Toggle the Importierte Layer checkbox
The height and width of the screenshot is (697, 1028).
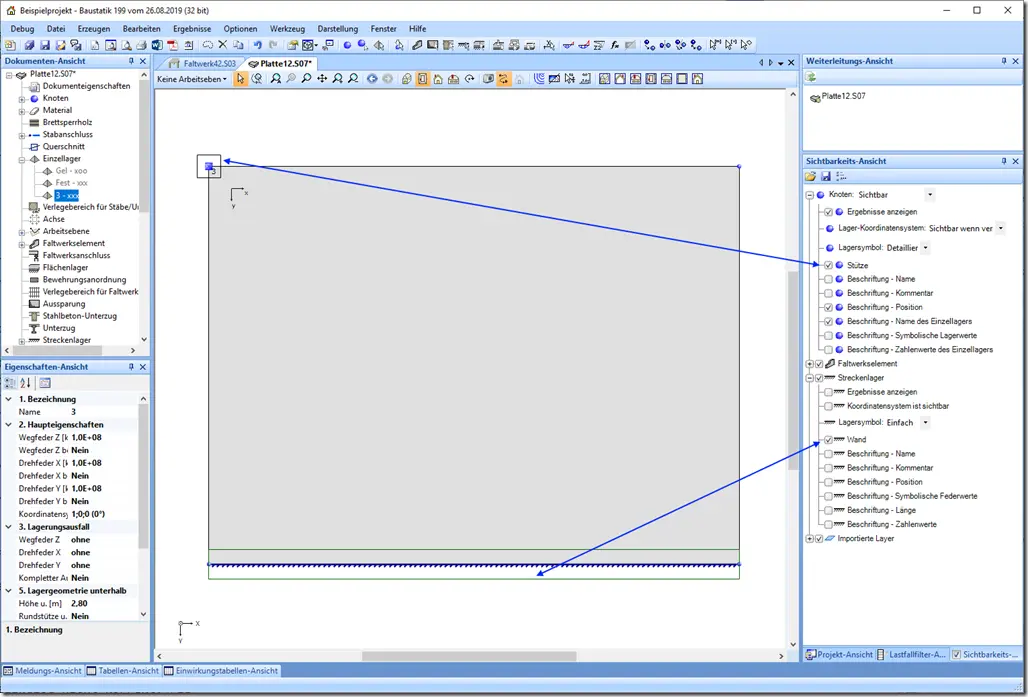(819, 539)
